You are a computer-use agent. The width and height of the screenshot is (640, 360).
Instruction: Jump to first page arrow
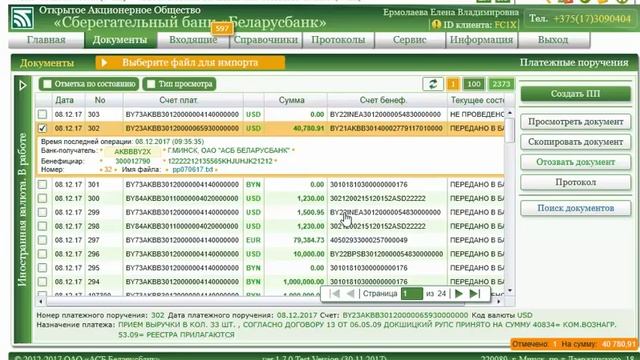coord(335,293)
